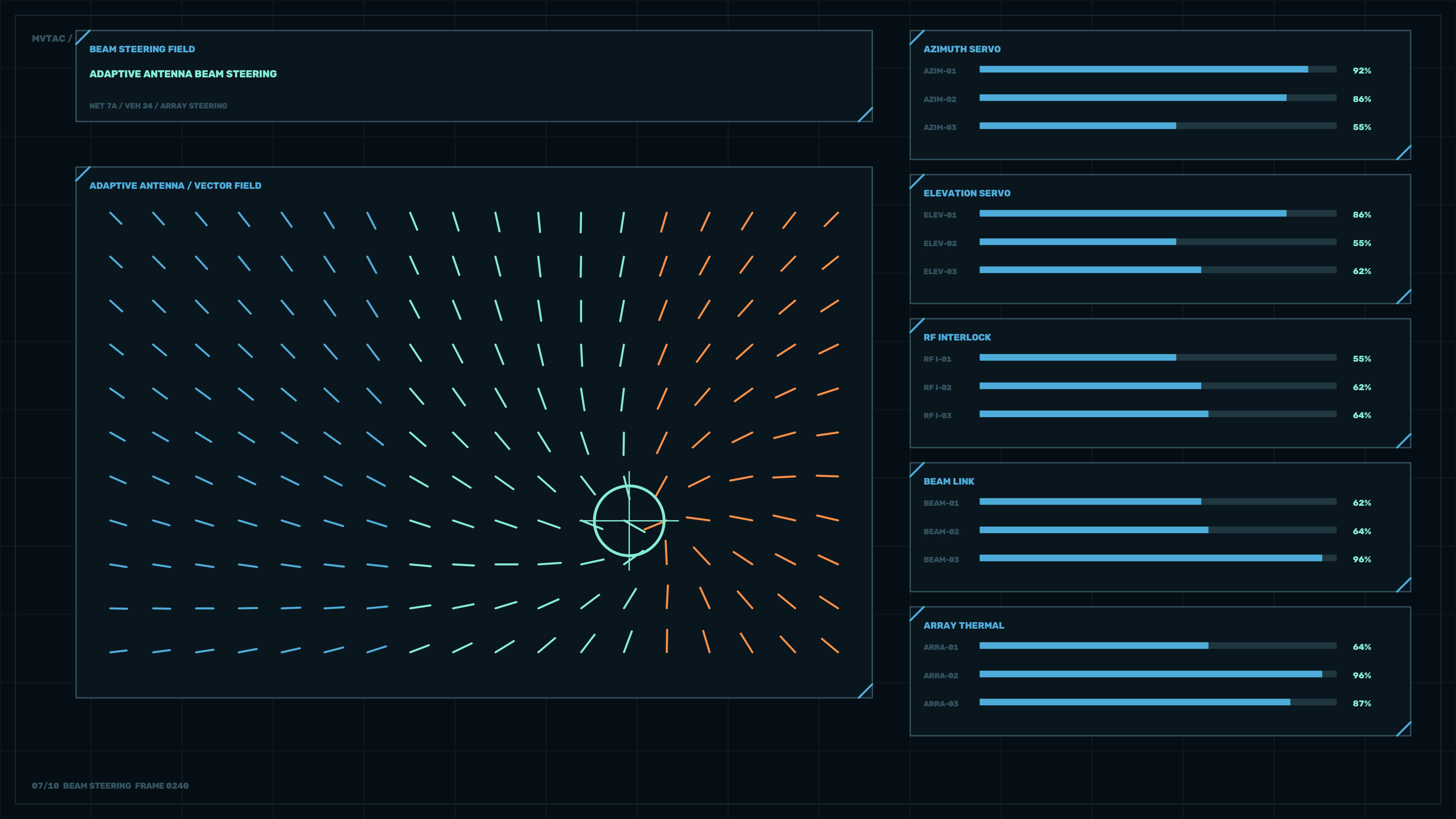Click the AZIM-02 row label

click(x=940, y=99)
